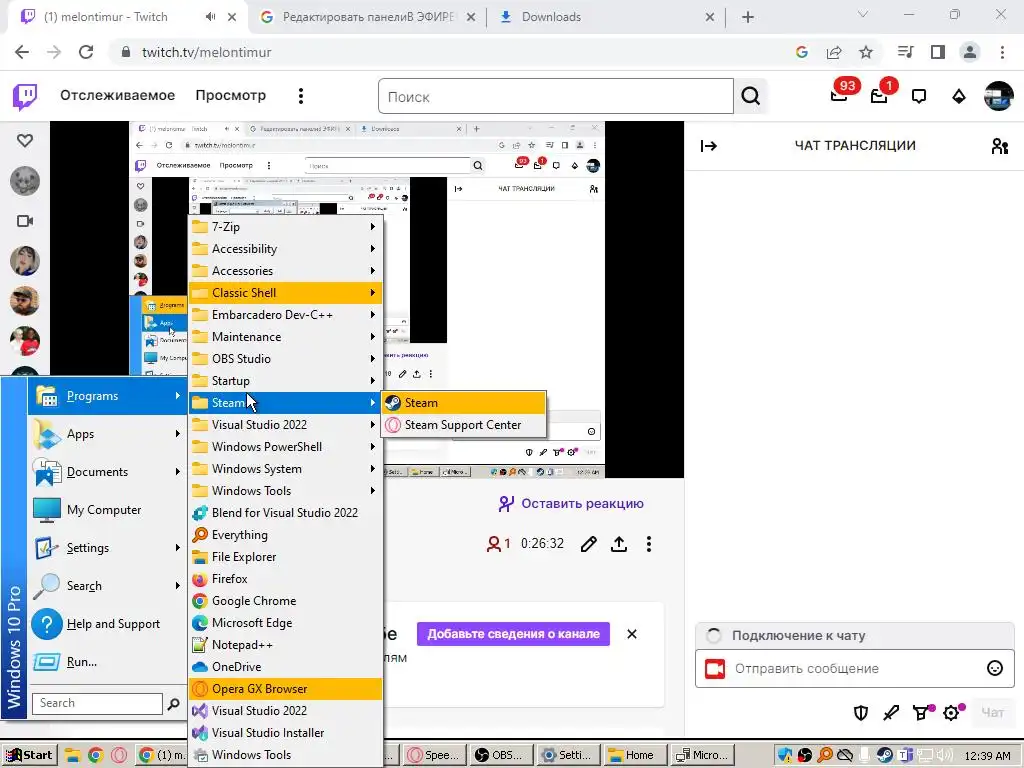The width and height of the screenshot is (1024, 768).
Task: Select Steam Support Center submenu item
Action: click(464, 425)
